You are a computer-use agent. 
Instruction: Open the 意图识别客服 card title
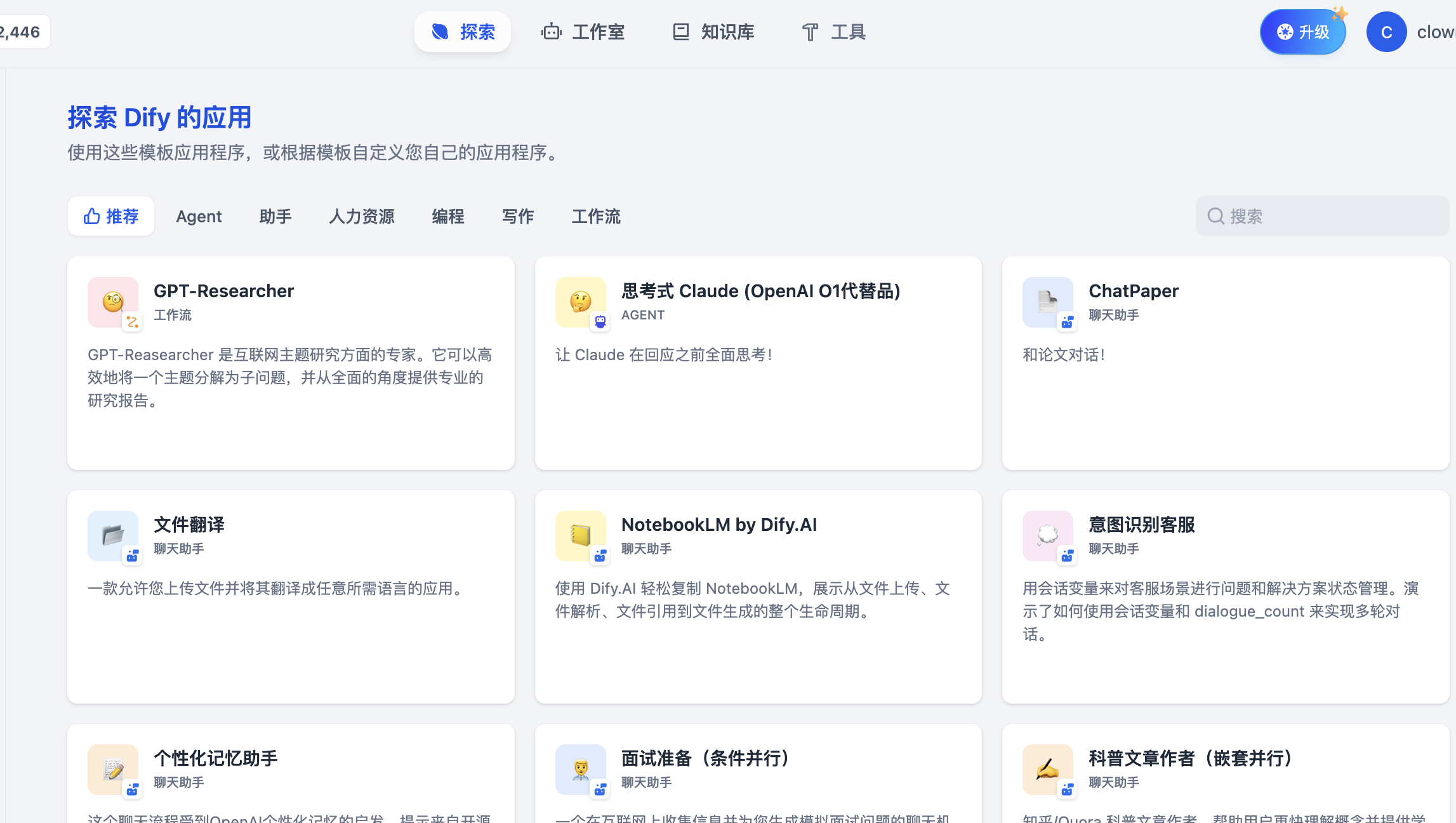tap(1142, 525)
